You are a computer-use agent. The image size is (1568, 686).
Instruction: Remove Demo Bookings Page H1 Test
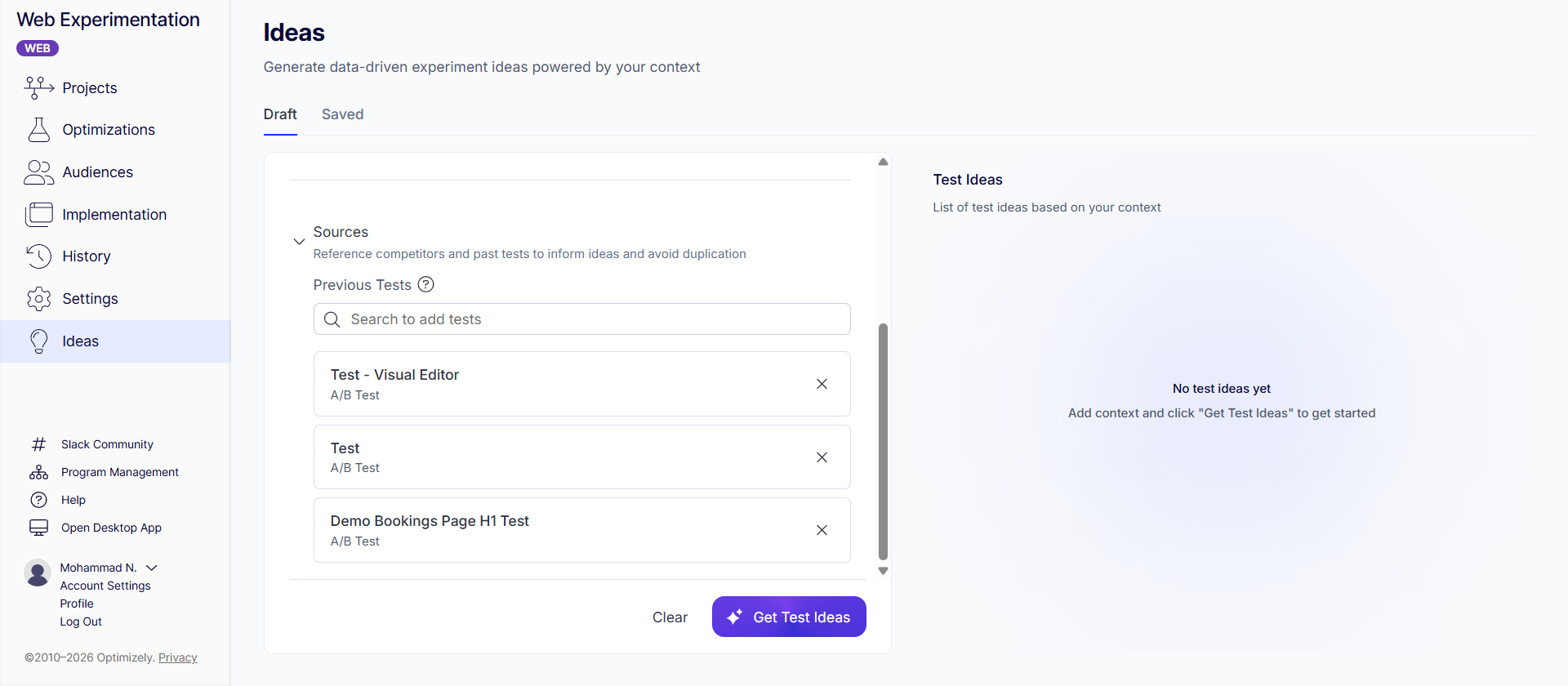(822, 530)
